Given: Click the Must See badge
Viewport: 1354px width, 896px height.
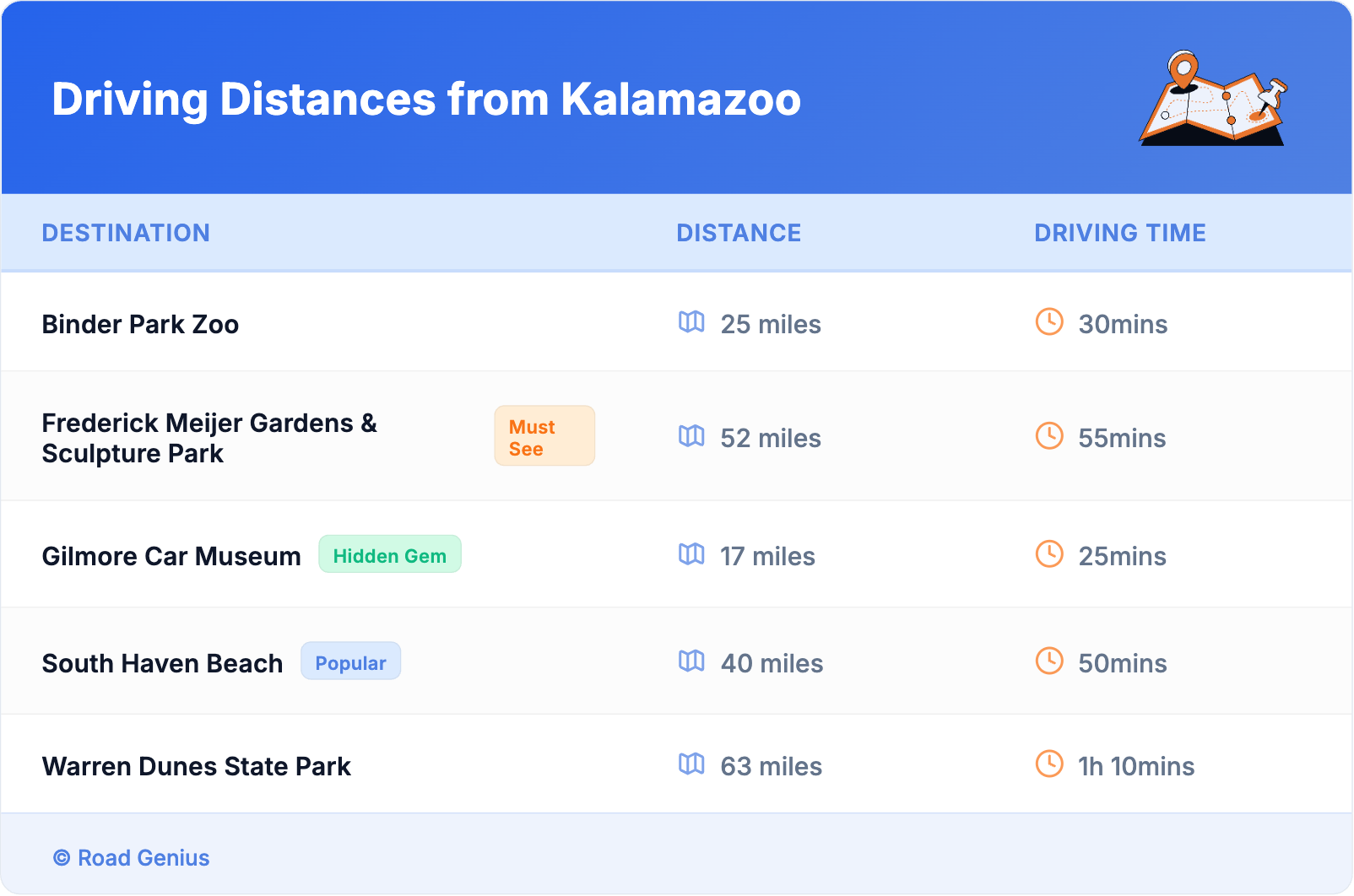Looking at the screenshot, I should tap(544, 436).
